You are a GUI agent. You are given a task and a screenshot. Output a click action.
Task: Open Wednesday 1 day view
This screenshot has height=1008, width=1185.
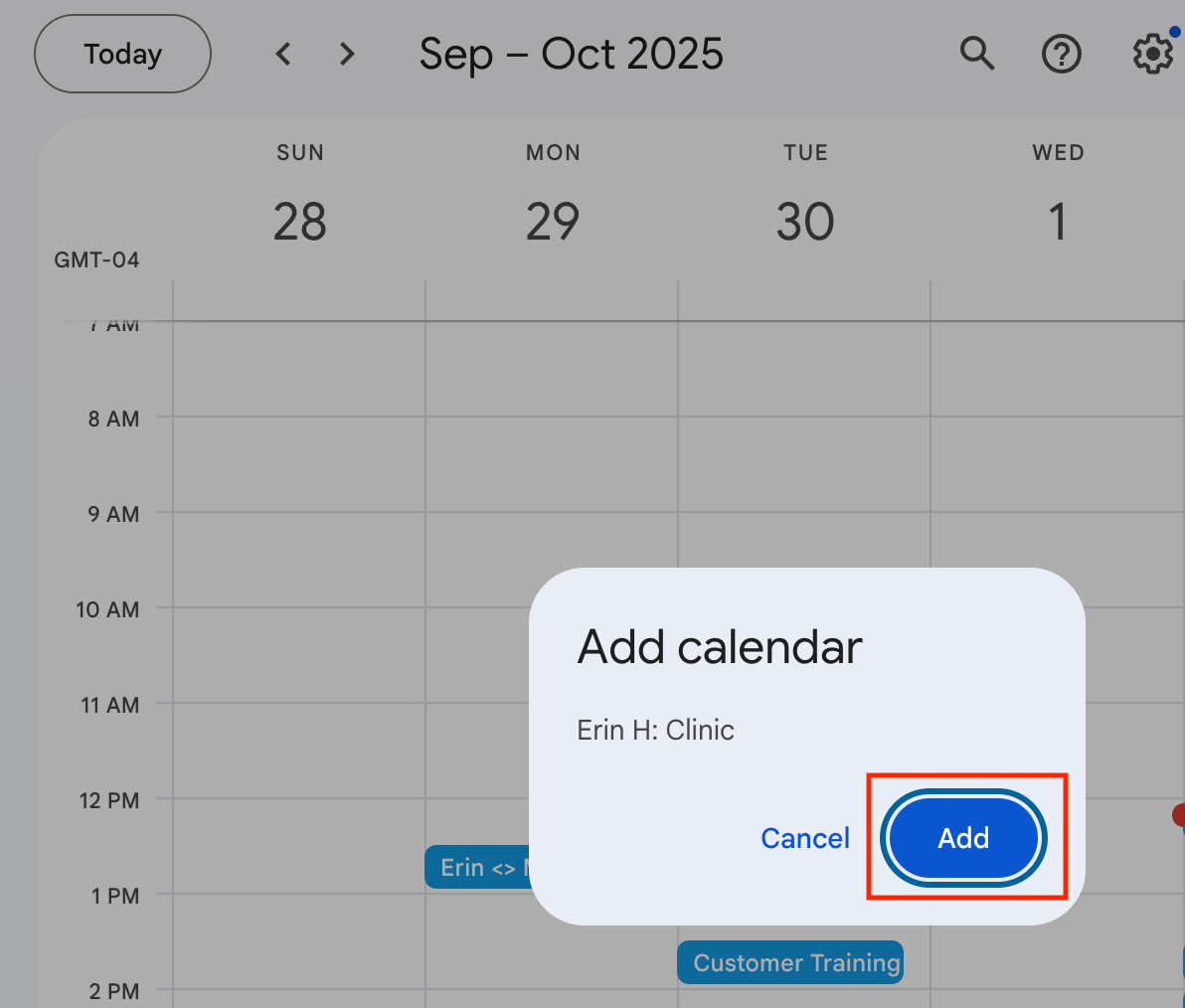(1058, 221)
